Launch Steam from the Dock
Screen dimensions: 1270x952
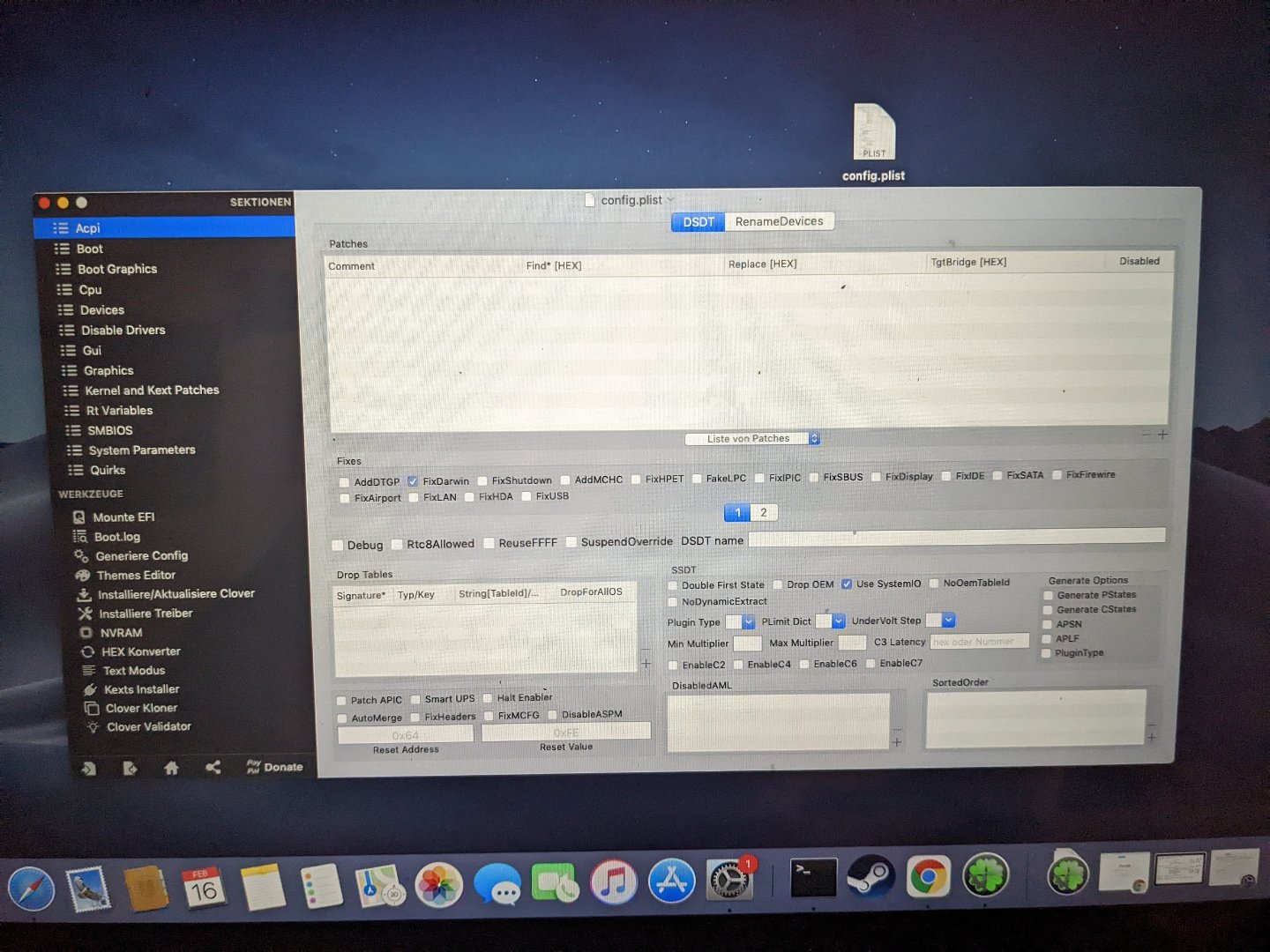pos(871,877)
